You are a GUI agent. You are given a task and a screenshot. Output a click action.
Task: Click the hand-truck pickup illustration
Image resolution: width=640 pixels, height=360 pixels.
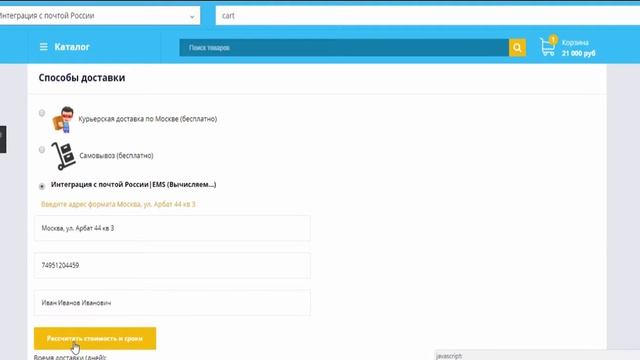click(63, 156)
